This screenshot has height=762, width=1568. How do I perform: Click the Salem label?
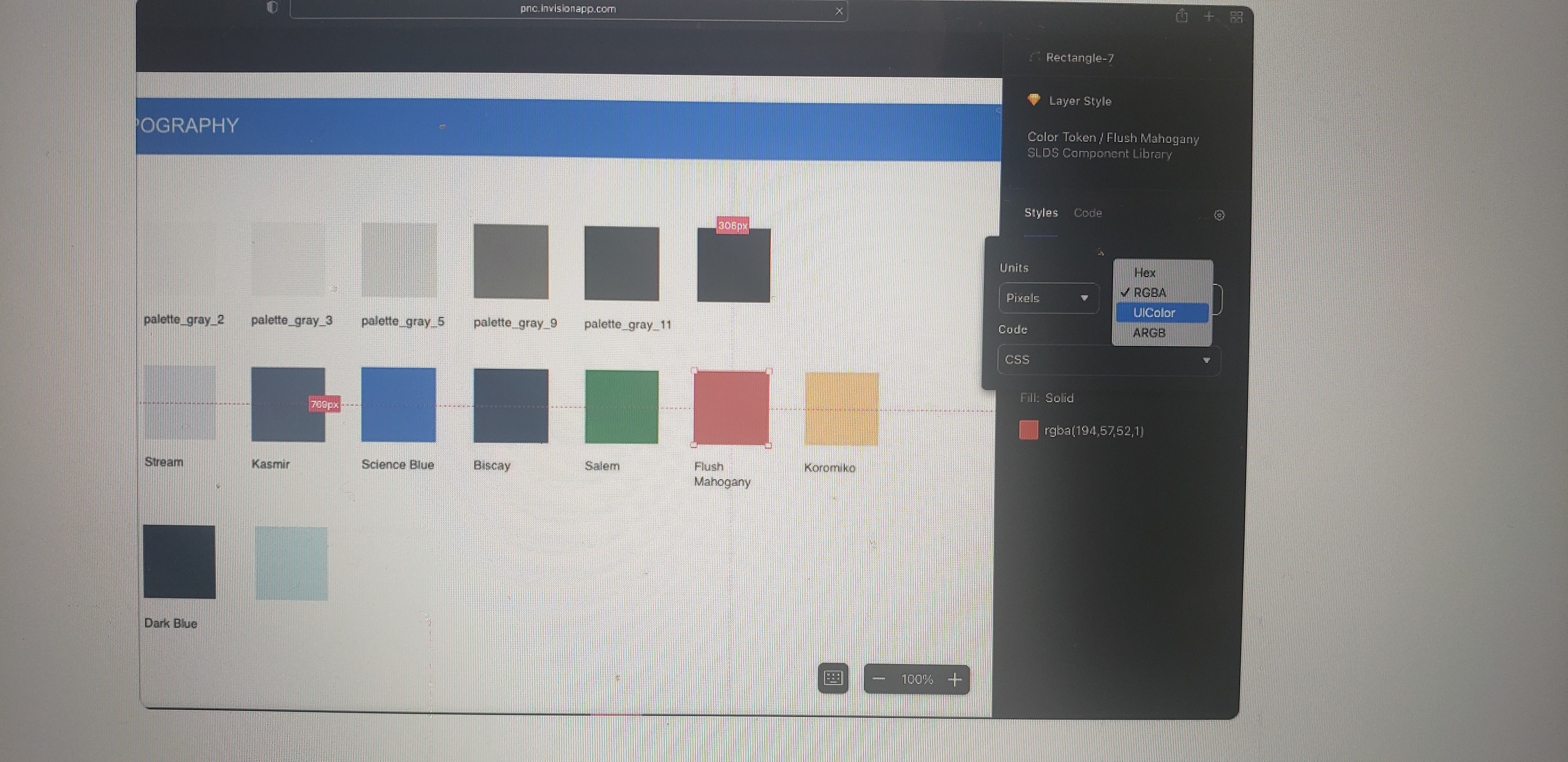tap(602, 466)
